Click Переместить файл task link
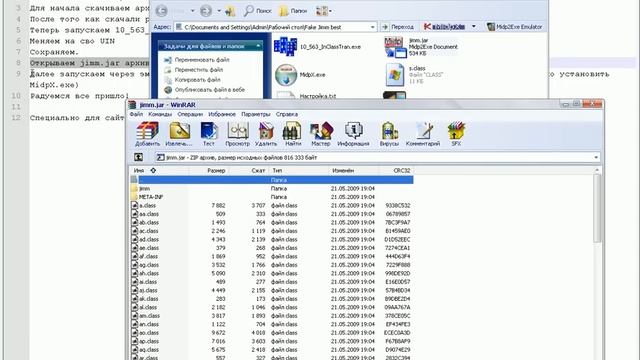The image size is (640, 360). (x=199, y=70)
